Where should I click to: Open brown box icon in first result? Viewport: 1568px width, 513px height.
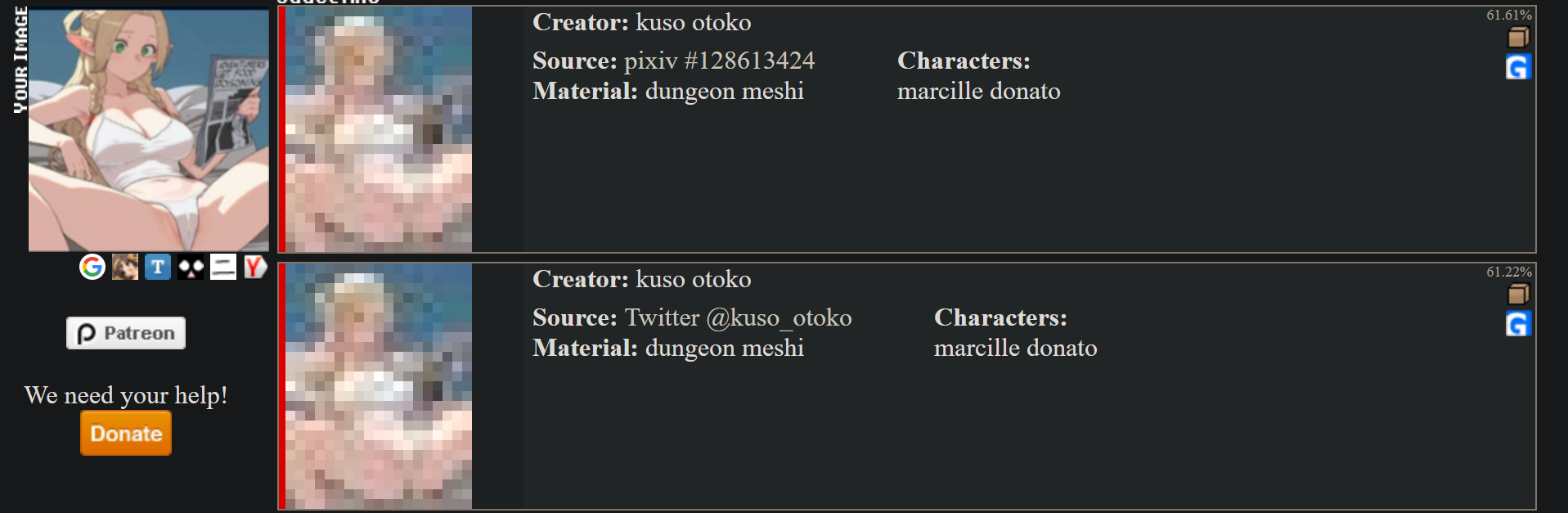(x=1518, y=38)
